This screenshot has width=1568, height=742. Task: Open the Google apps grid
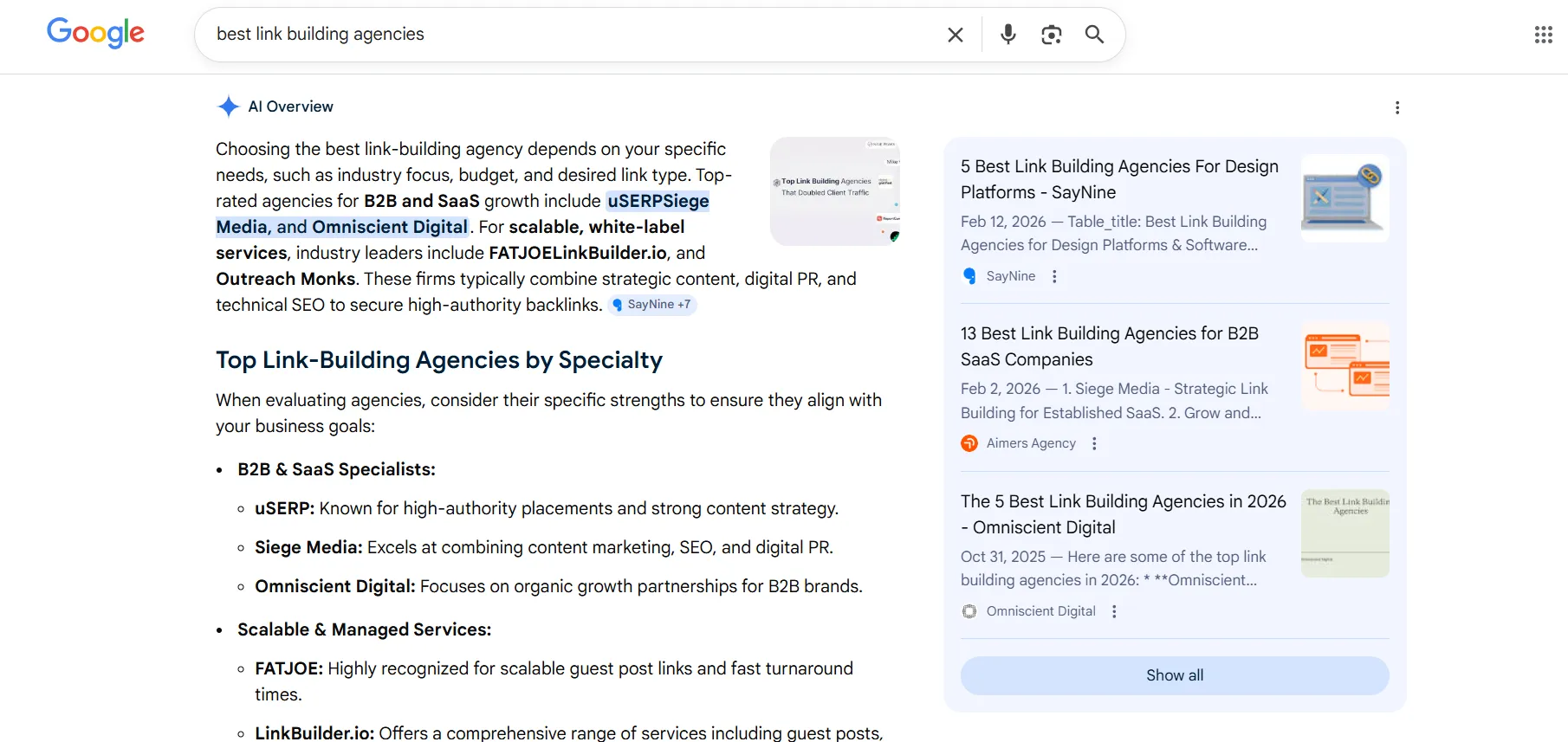tap(1543, 35)
